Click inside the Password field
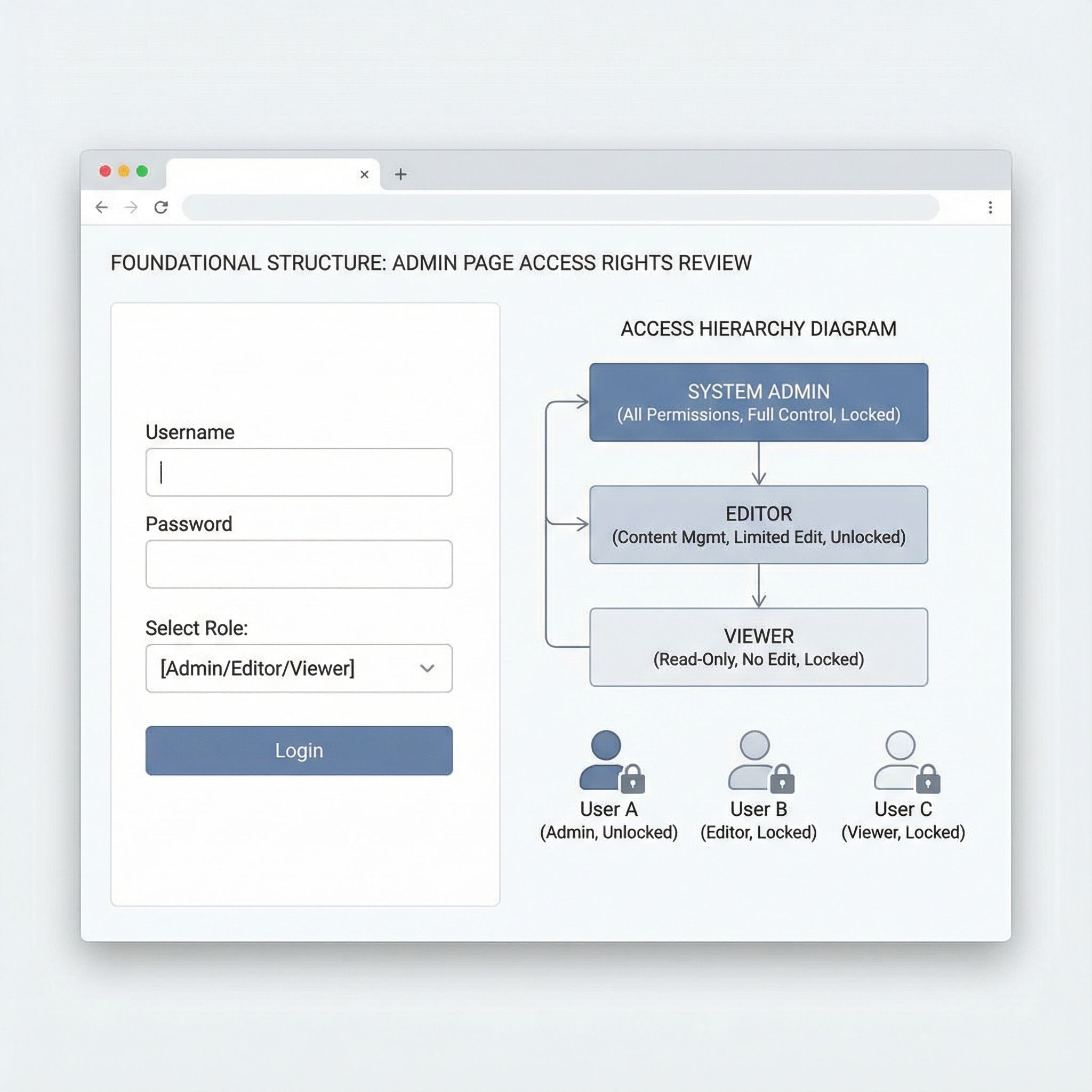This screenshot has height=1092, width=1092. [299, 564]
